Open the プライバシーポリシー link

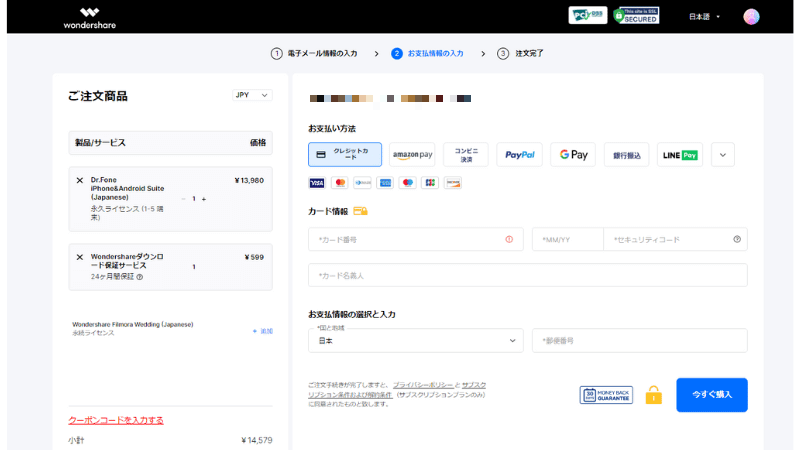[x=422, y=385]
